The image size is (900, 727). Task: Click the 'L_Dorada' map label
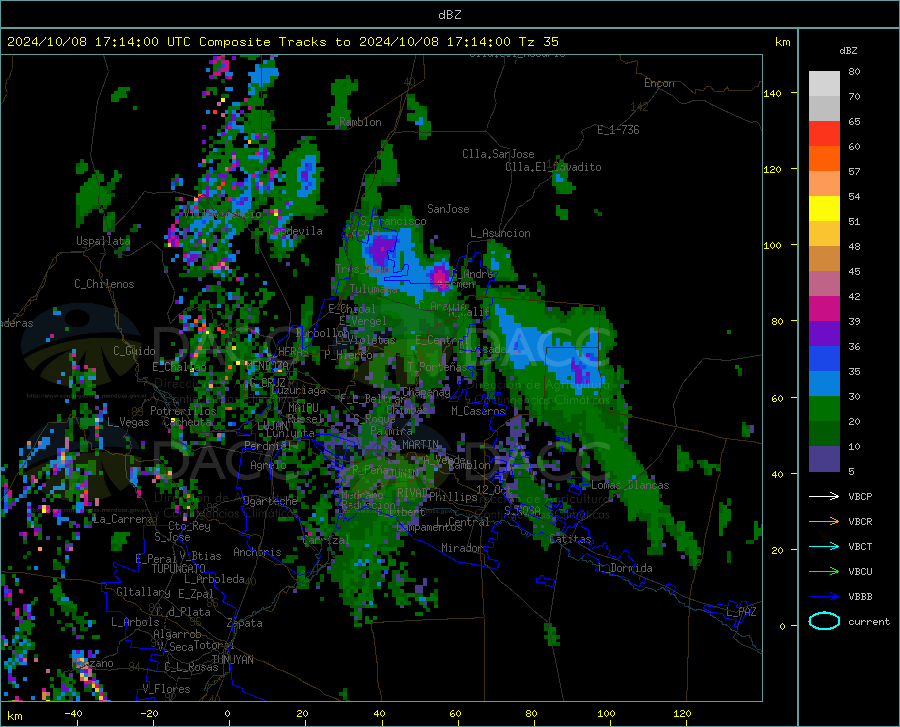click(x=624, y=568)
